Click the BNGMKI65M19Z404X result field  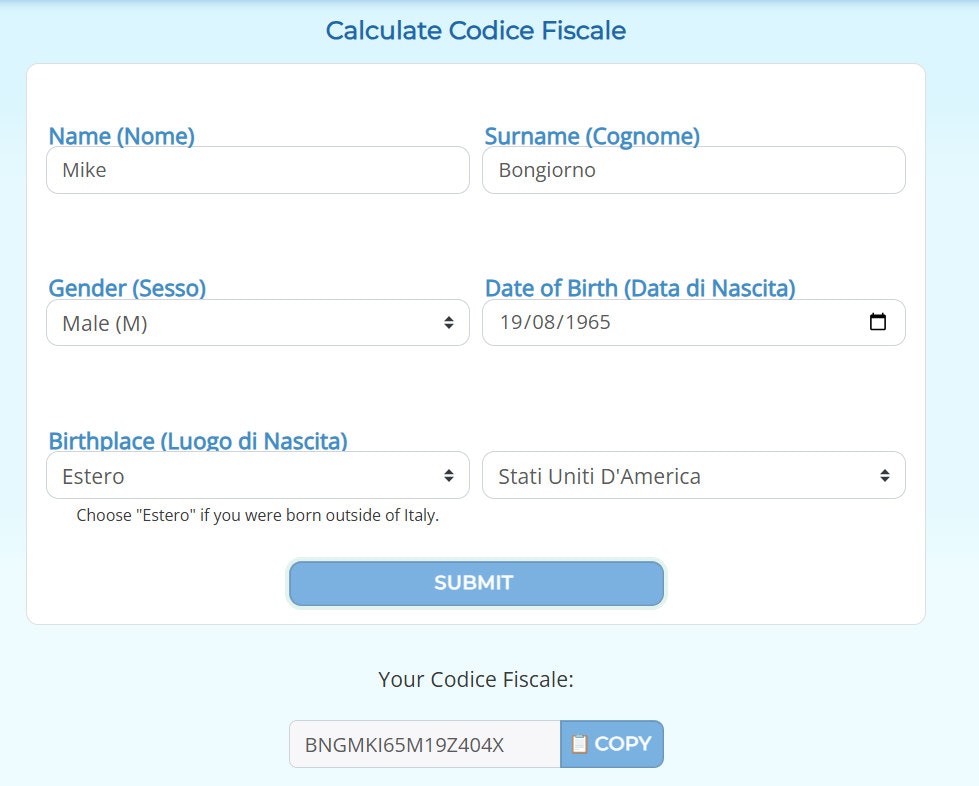tap(425, 744)
